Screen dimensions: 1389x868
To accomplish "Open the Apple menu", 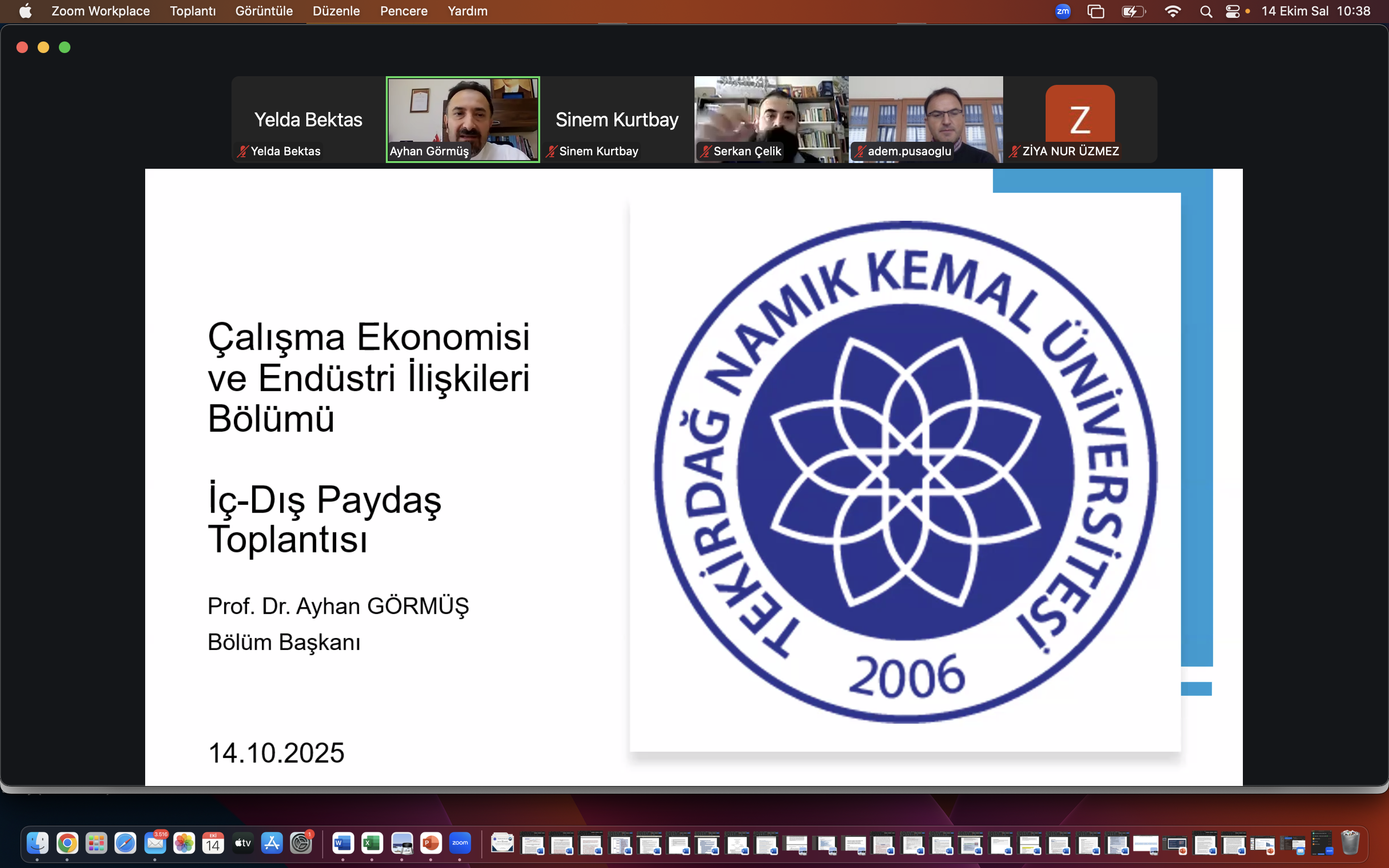I will pyautogui.click(x=25, y=12).
